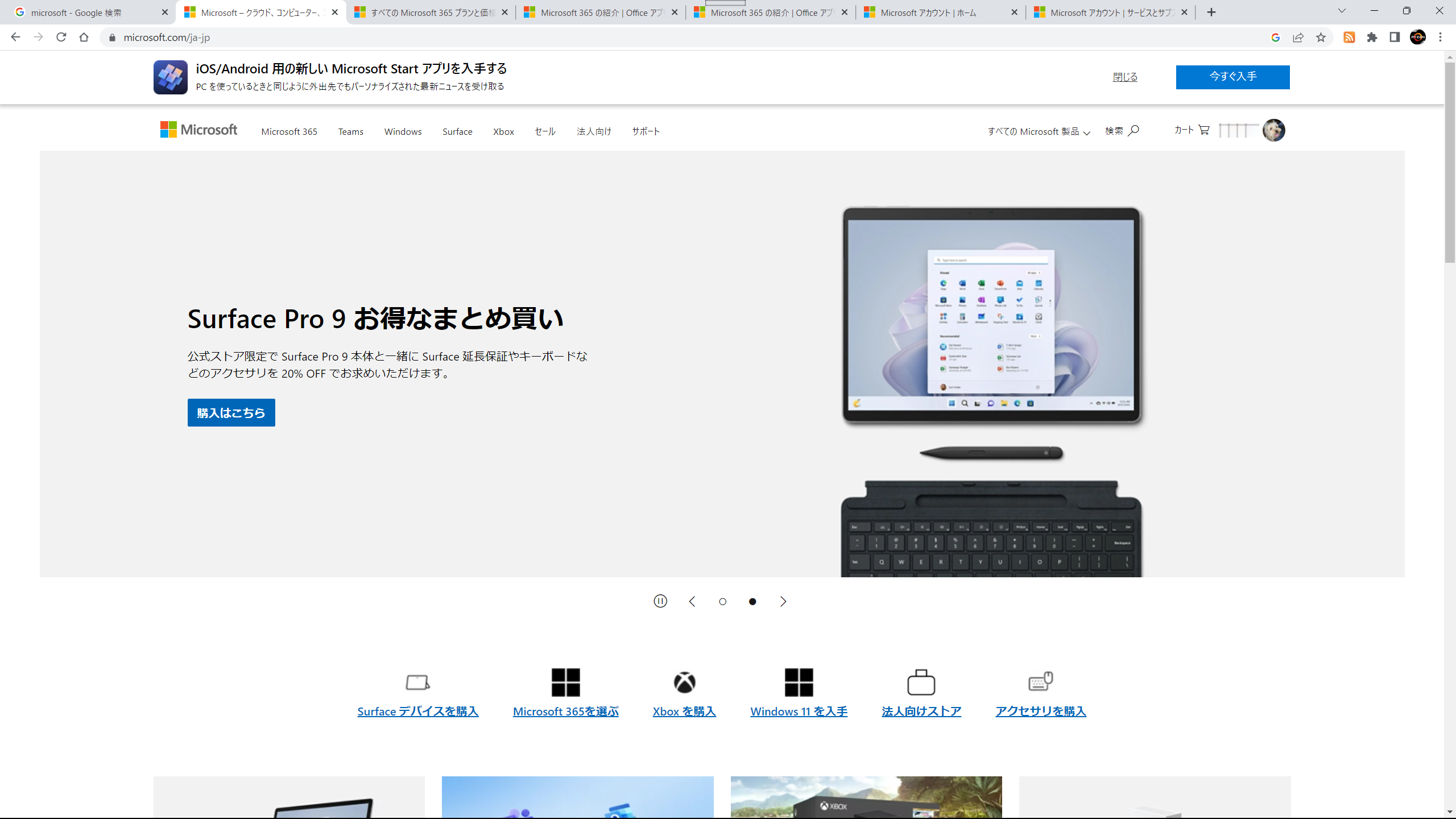Close the microsoft - Google 検索 tab
Image resolution: width=1456 pixels, height=819 pixels.
(164, 13)
